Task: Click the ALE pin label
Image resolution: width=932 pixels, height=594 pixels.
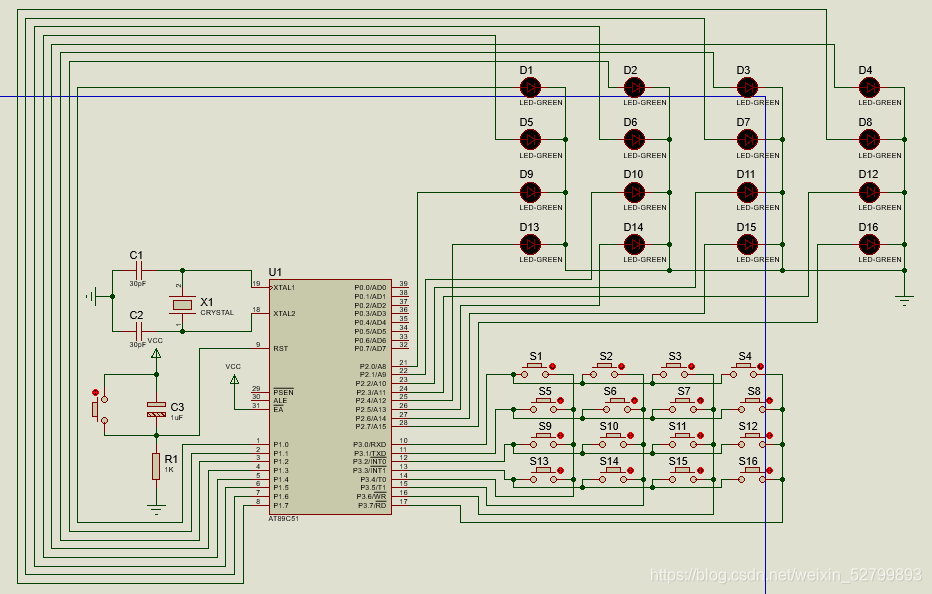Action: (280, 401)
